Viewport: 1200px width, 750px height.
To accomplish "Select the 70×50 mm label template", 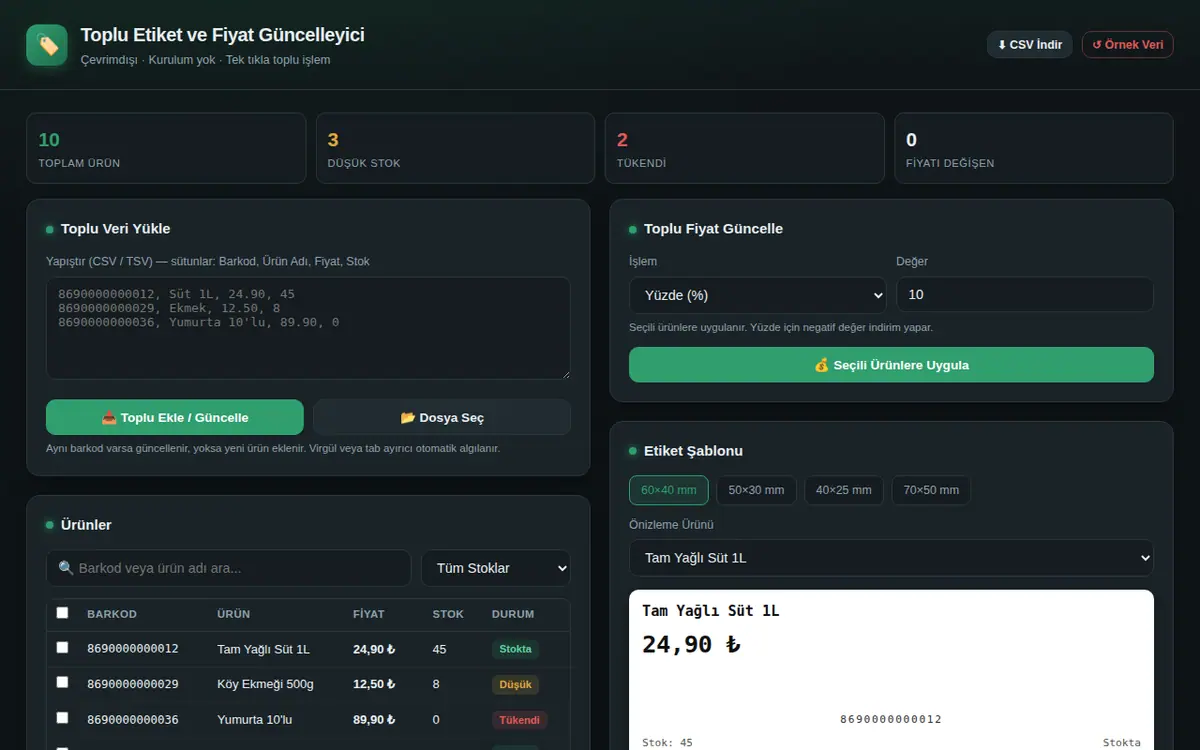I will pos(931,490).
